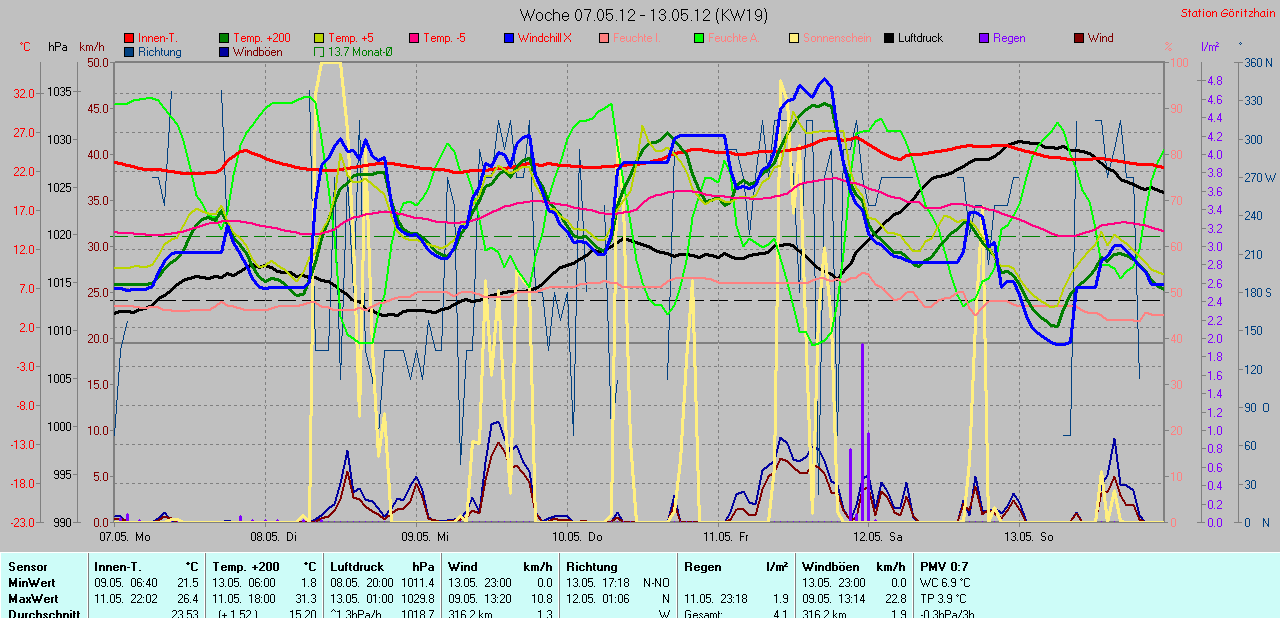Click the Sensor header in the table
1284x618 pixels.
(27, 567)
